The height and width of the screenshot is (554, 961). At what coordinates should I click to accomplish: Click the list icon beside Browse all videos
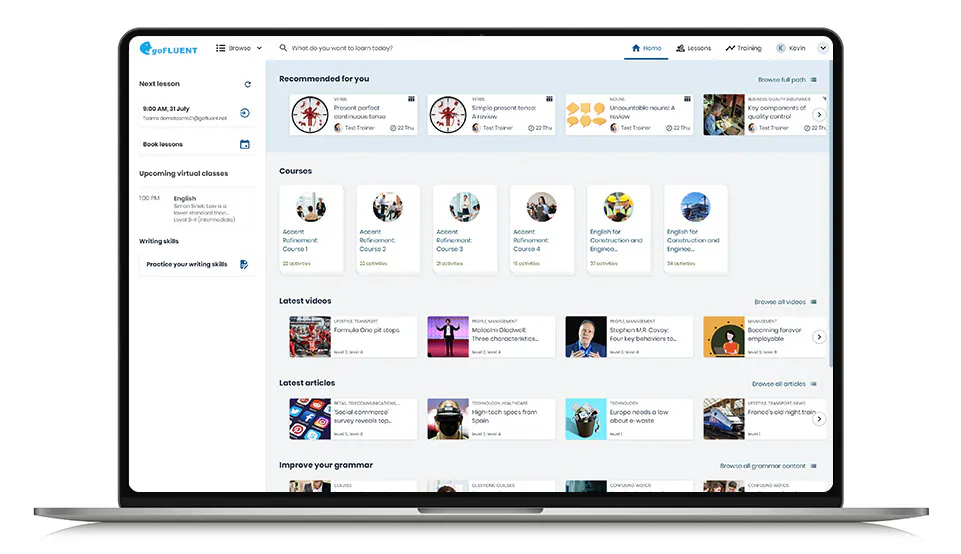[x=813, y=302]
